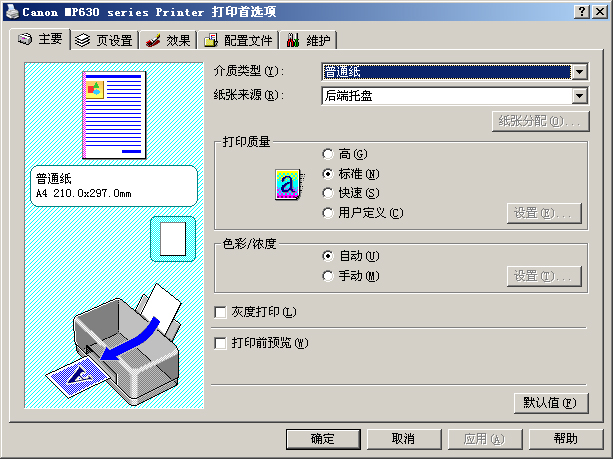This screenshot has width=613, height=459.
Task: Select the 快速 print quality option
Action: 328,193
